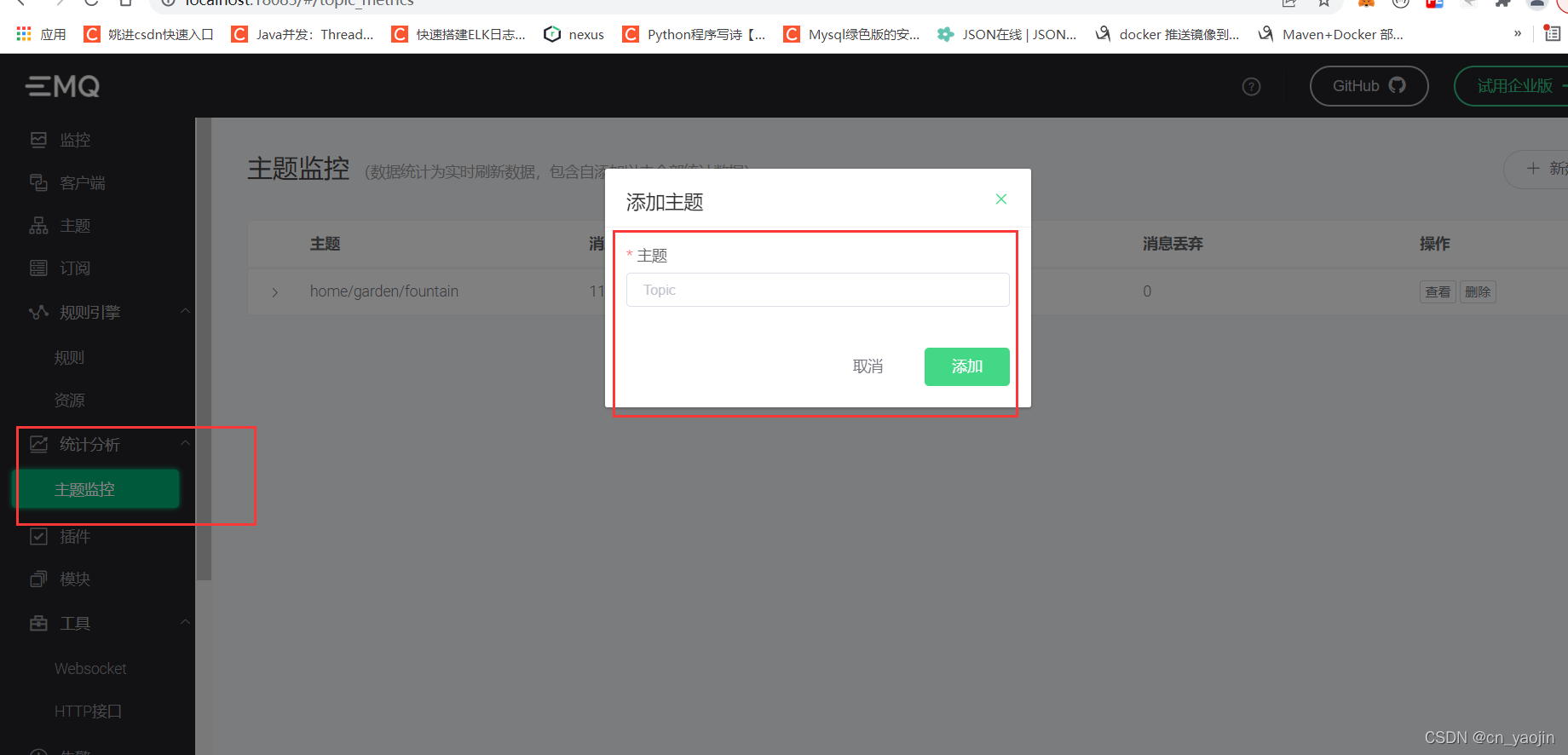
Task: Select 资源 under 规则引擎
Action: 70,400
